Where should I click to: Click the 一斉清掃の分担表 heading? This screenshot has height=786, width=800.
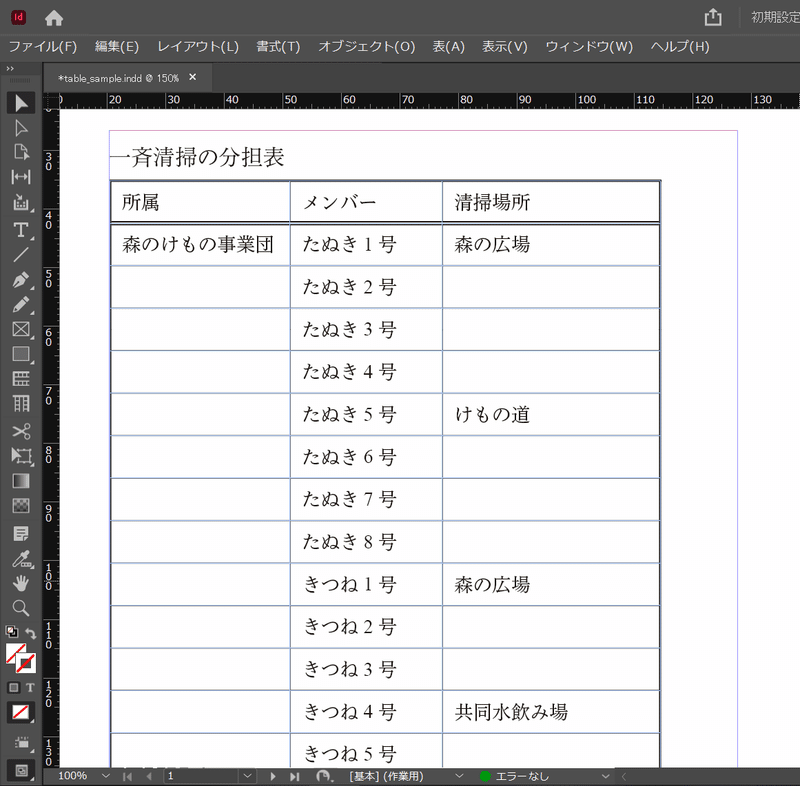(198, 157)
